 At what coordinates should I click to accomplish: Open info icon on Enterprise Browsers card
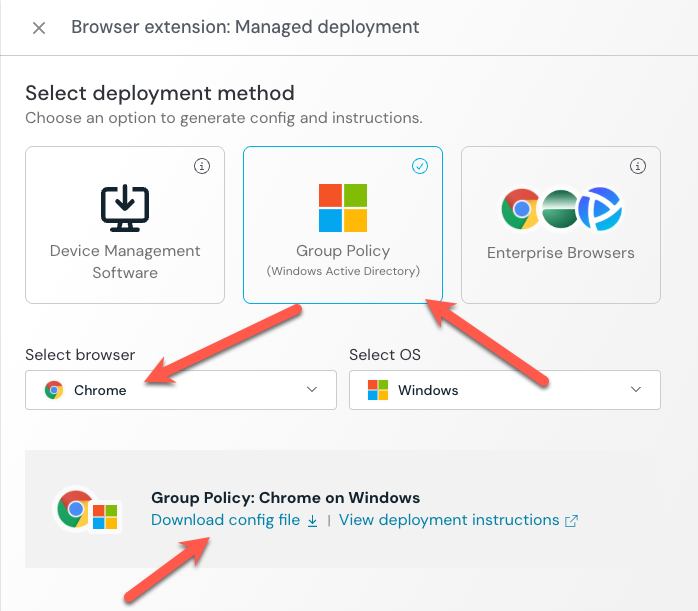[x=638, y=166]
